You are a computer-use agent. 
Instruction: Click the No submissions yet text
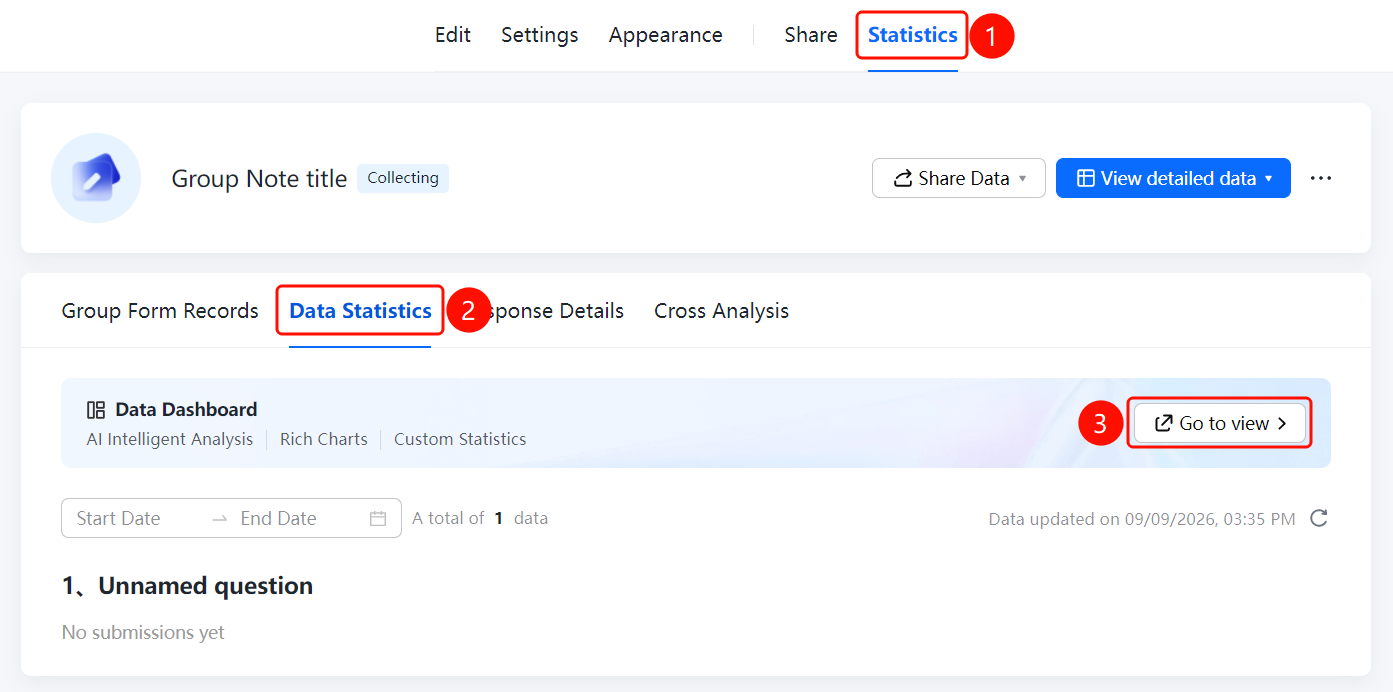pyautogui.click(x=143, y=632)
